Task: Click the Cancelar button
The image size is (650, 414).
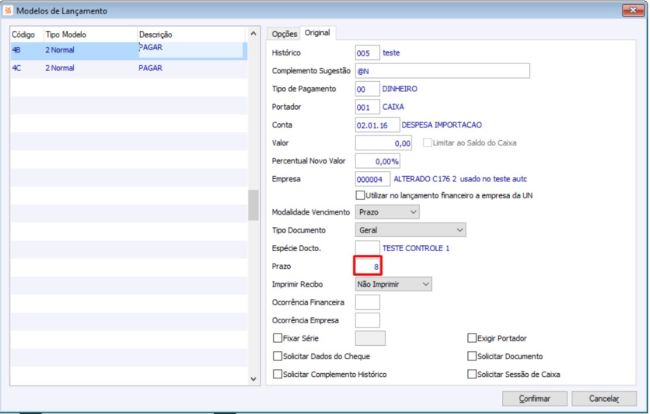Action: pyautogui.click(x=604, y=399)
